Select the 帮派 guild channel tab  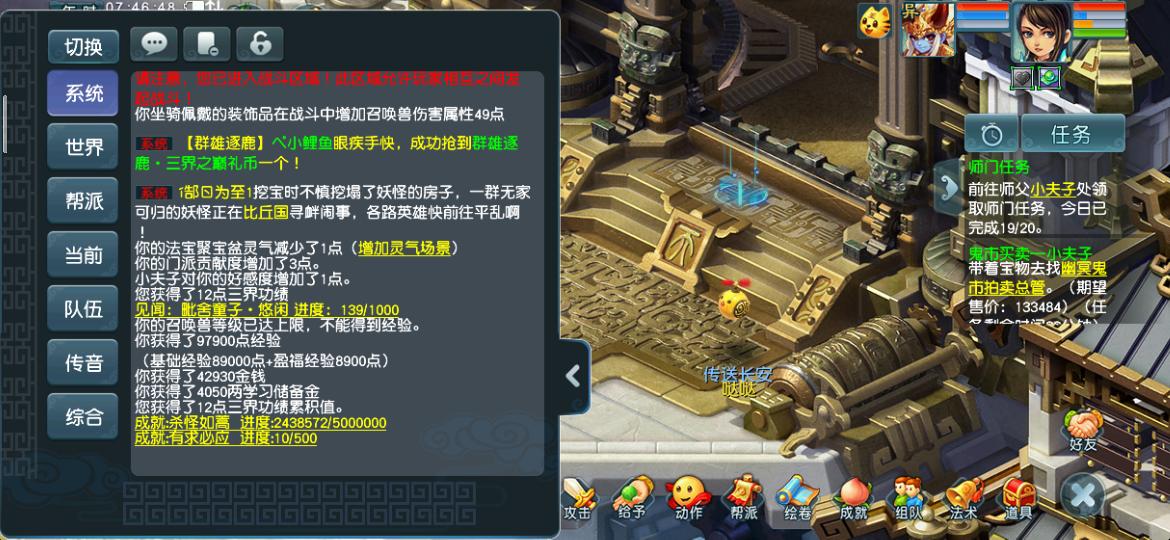[x=84, y=201]
